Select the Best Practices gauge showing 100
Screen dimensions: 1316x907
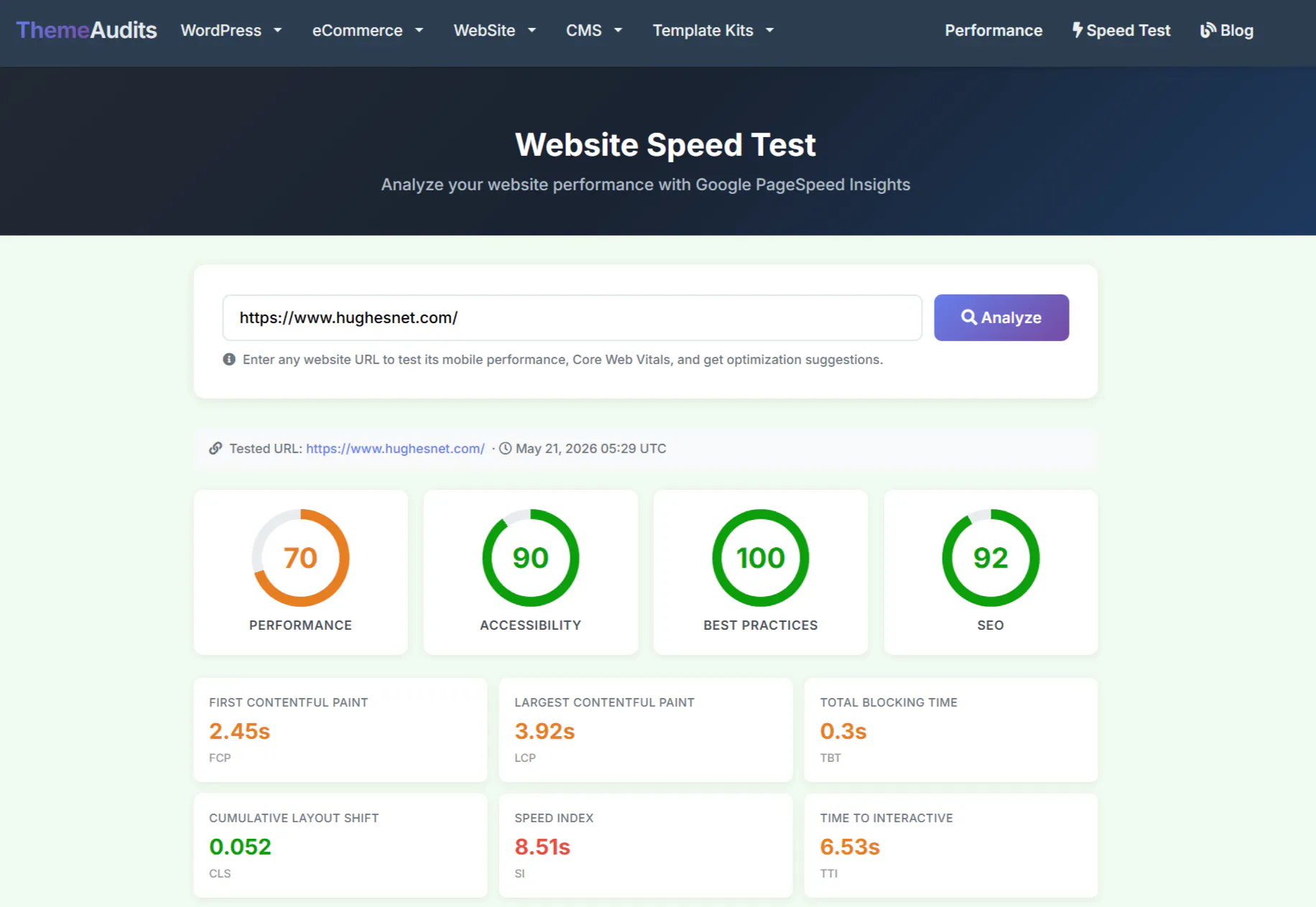coord(761,558)
